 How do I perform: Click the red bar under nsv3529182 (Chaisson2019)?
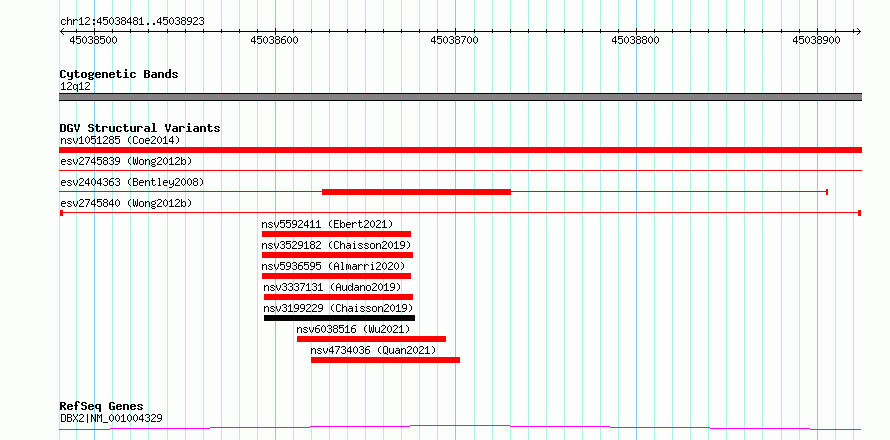point(337,255)
